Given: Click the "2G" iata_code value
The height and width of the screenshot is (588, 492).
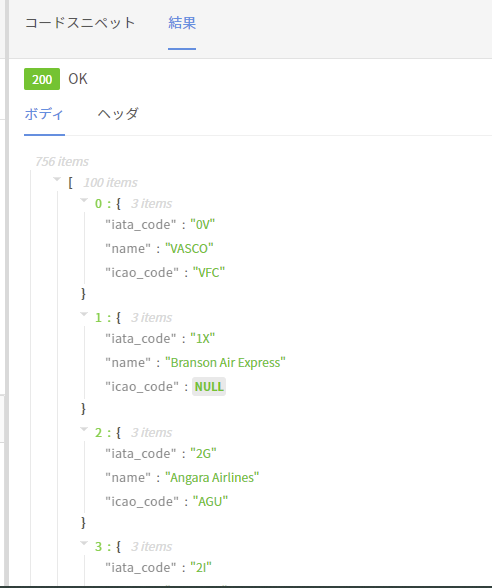Looking at the screenshot, I should [203, 454].
